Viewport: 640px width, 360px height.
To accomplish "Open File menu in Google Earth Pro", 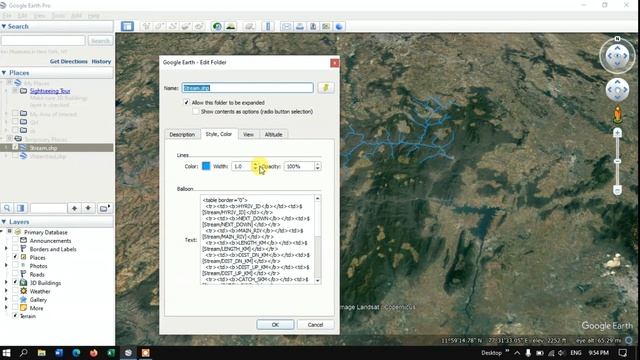I will 7,16.
